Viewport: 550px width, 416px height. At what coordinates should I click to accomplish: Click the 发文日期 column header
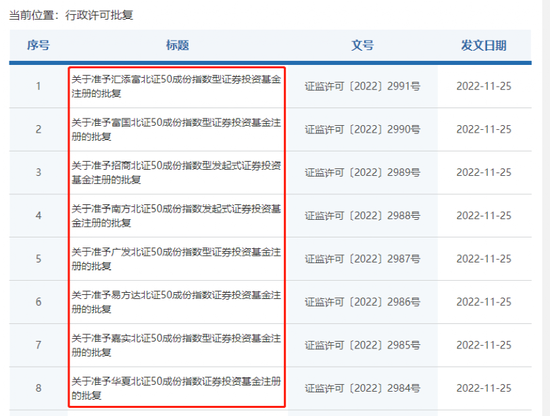[484, 45]
